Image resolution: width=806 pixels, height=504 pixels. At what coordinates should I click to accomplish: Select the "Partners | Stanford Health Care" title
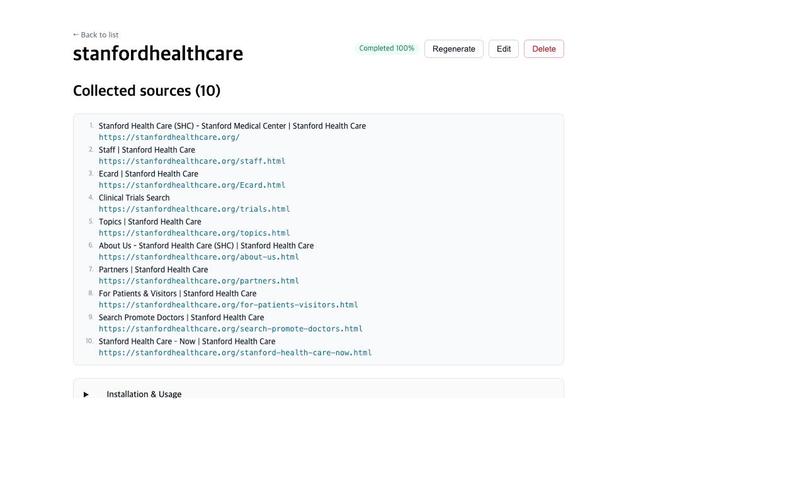[153, 269]
